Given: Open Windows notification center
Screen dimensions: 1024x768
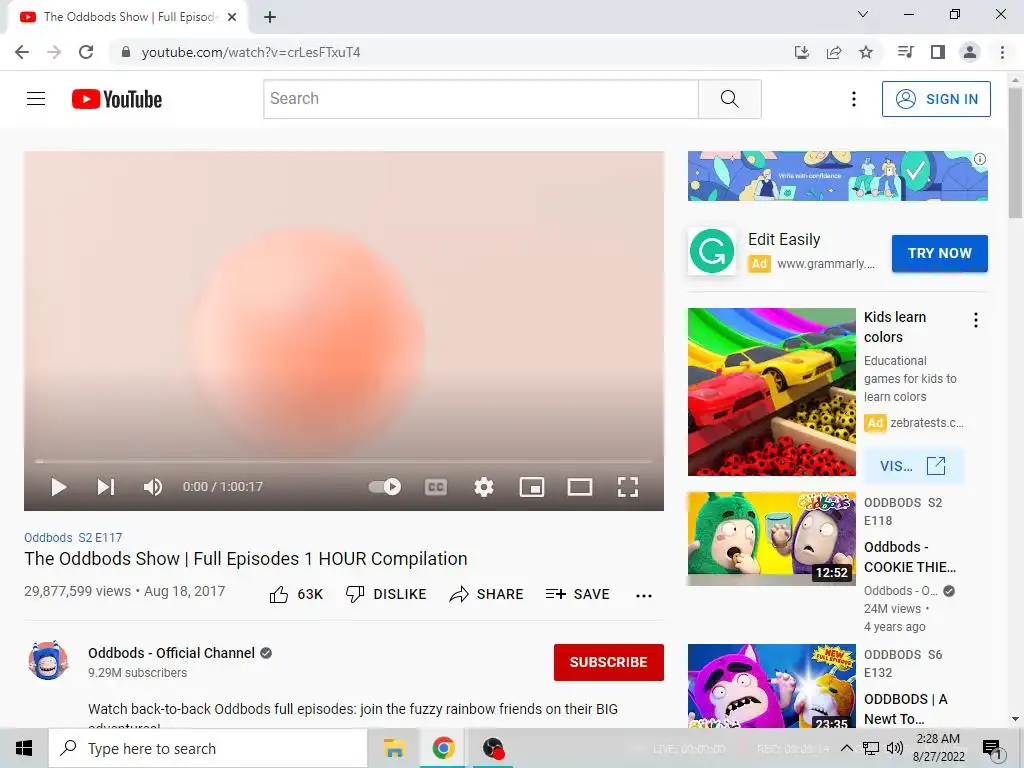Looking at the screenshot, I should click(x=992, y=750).
